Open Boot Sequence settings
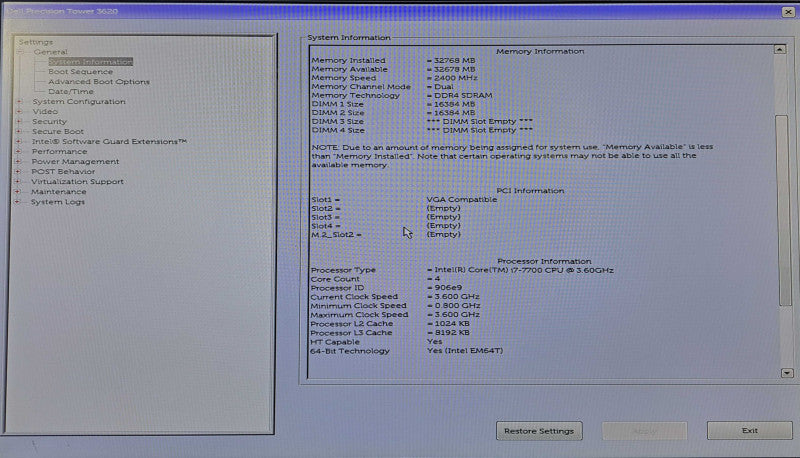The height and width of the screenshot is (458, 800). 81,72
